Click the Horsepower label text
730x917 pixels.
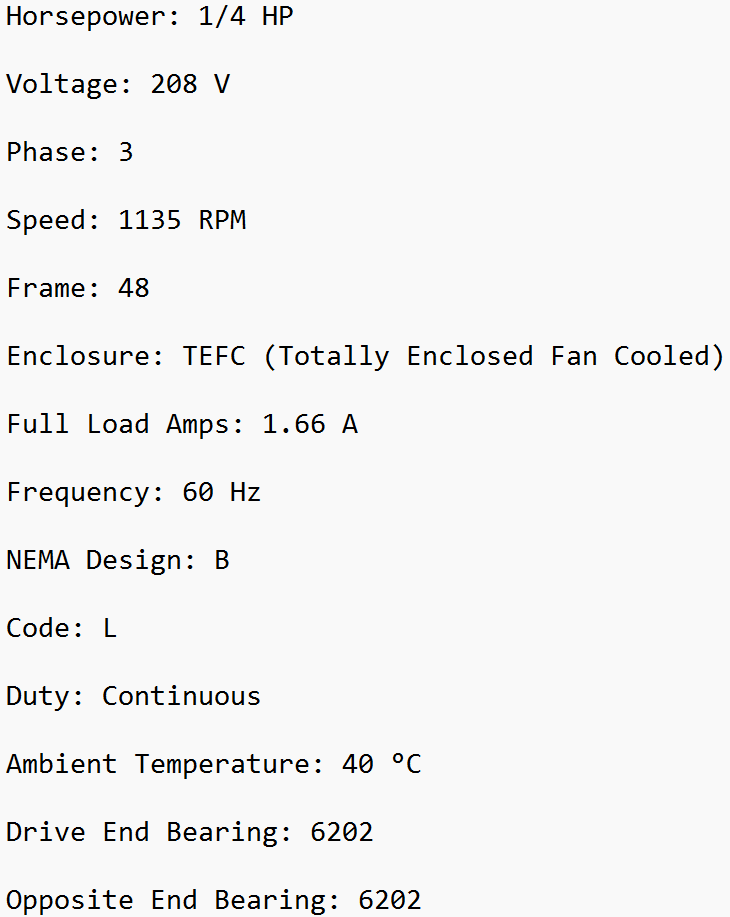(77, 16)
